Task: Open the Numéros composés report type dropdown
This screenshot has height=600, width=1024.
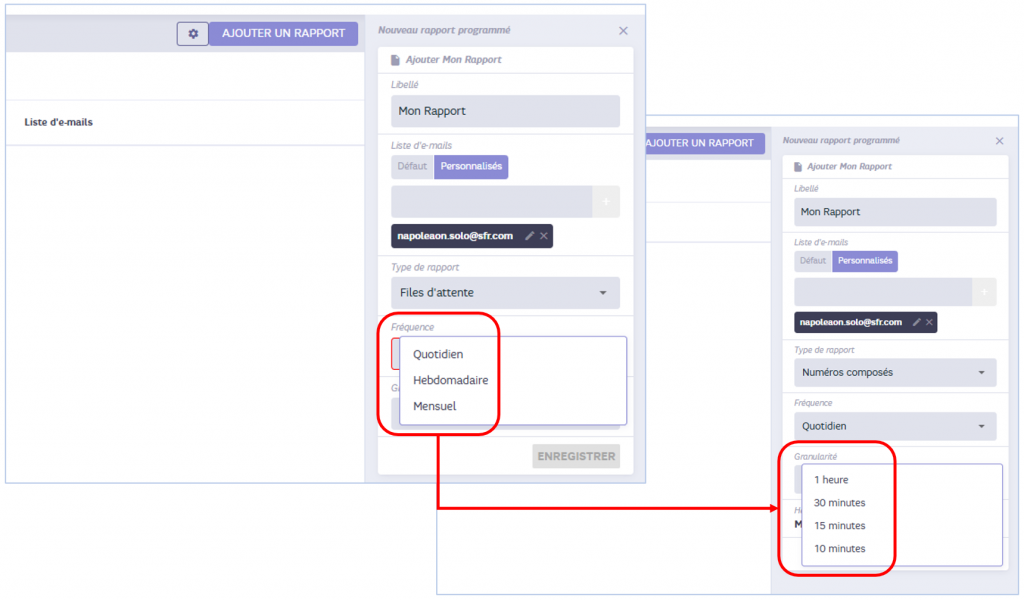Action: pos(895,373)
